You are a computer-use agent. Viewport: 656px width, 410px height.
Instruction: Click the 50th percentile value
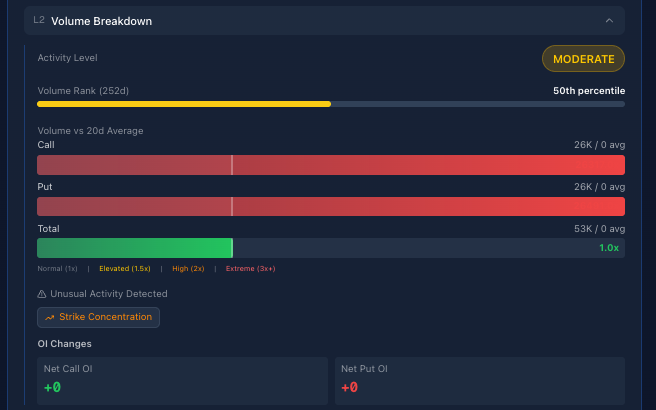tap(588, 91)
